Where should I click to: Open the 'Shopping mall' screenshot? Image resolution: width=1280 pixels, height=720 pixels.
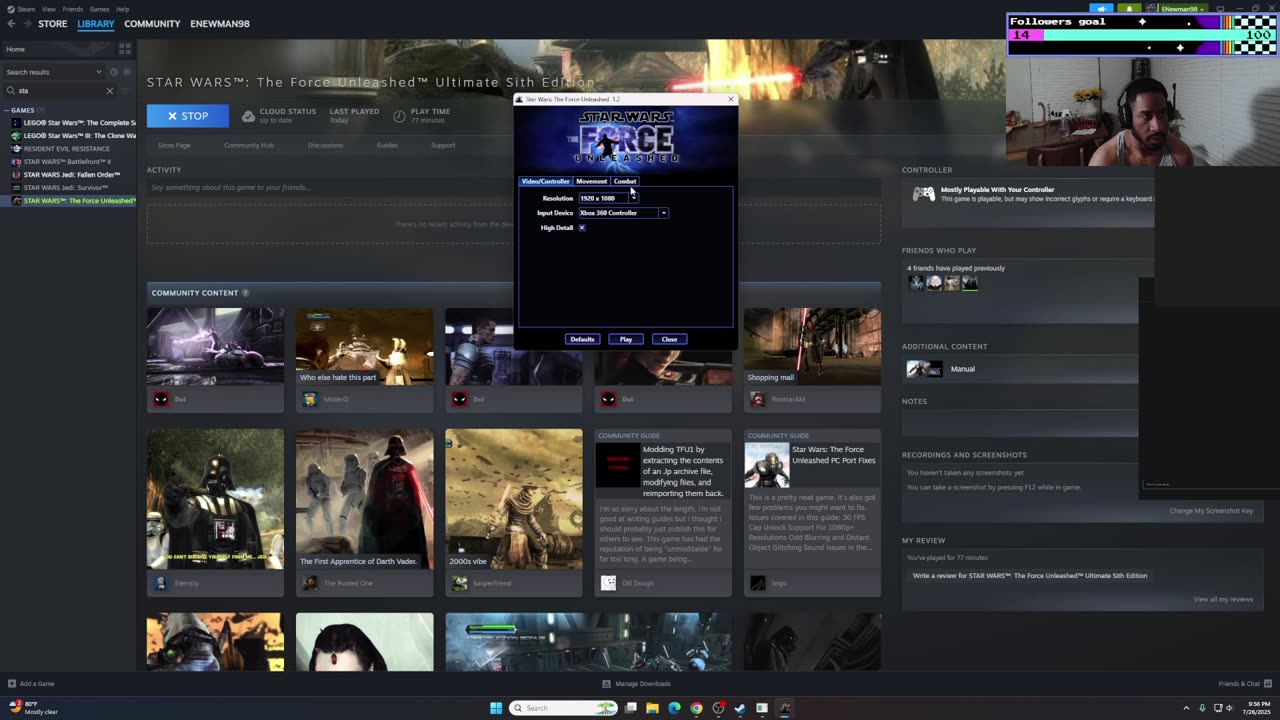pyautogui.click(x=812, y=346)
